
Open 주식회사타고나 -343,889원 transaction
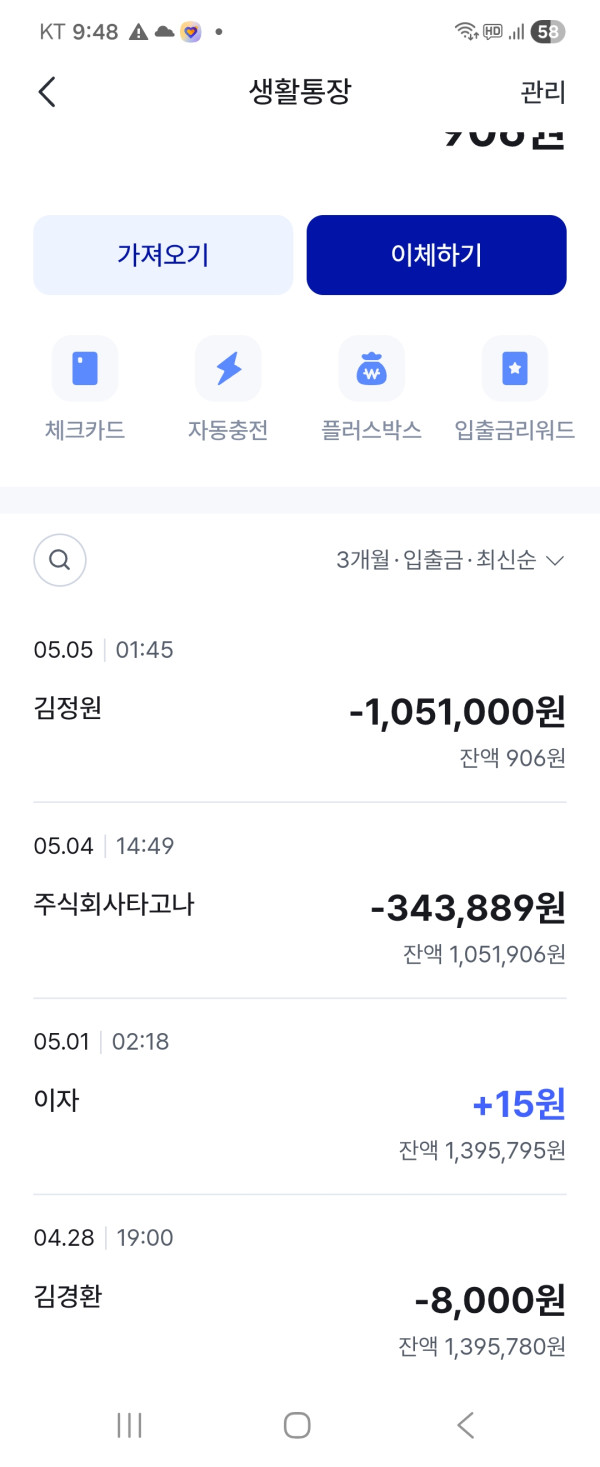(x=300, y=900)
